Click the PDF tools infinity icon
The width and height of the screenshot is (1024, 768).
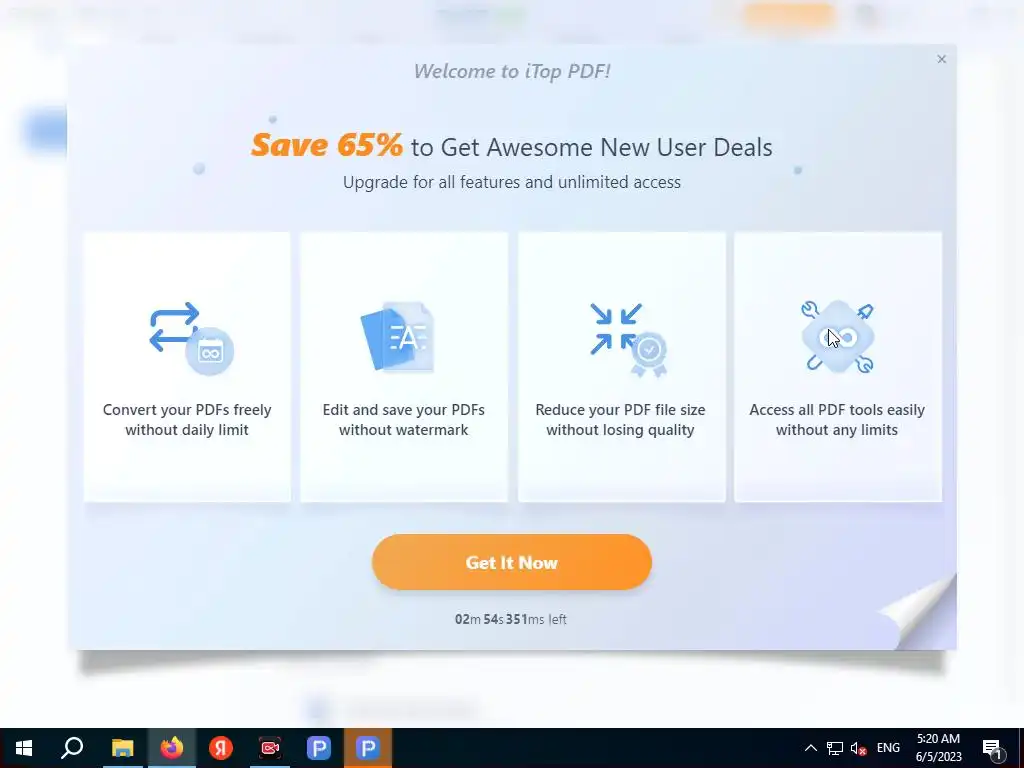[x=838, y=337]
